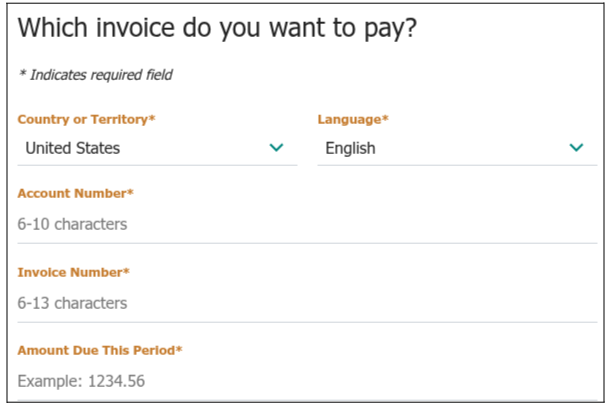Expand the Language dropdown
The image size is (613, 410).
click(x=456, y=148)
